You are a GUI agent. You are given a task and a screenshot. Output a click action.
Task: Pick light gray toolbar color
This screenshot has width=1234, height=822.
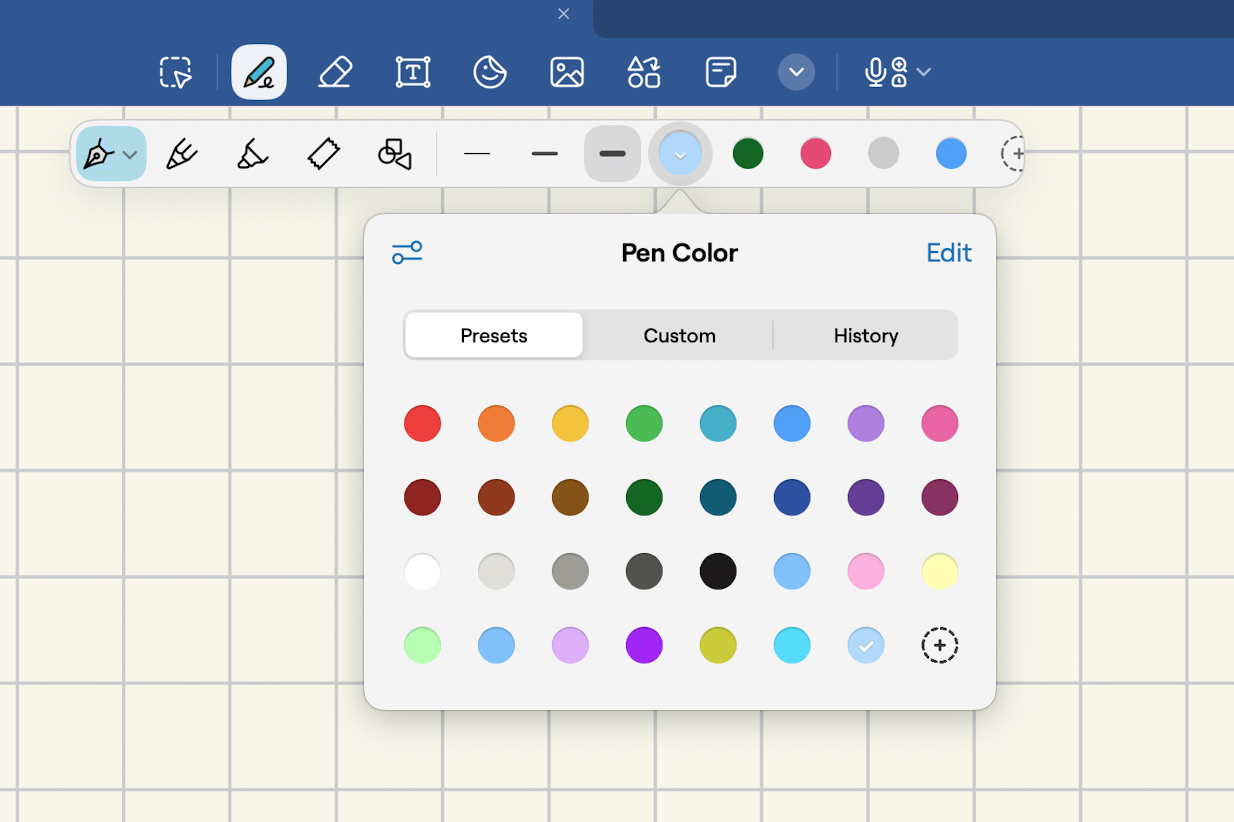pos(883,154)
